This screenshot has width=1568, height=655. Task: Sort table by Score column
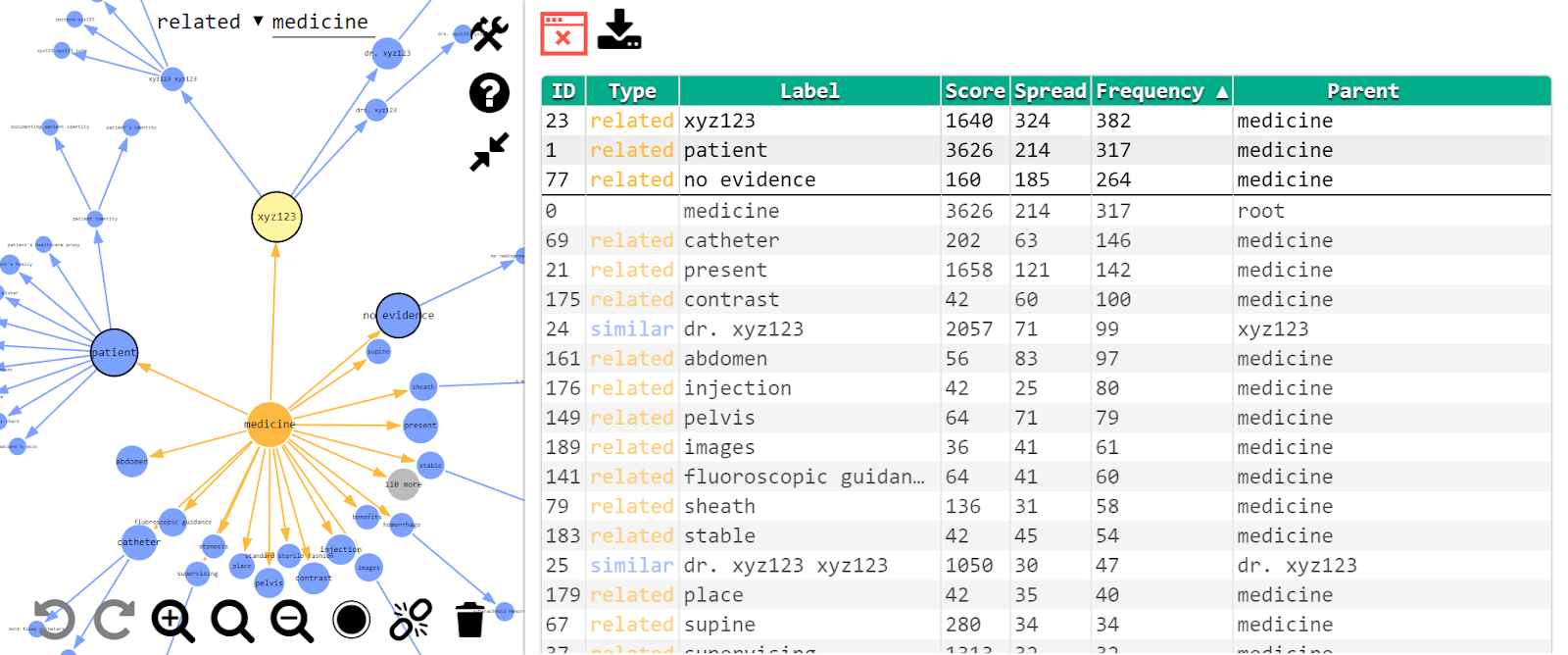click(975, 91)
